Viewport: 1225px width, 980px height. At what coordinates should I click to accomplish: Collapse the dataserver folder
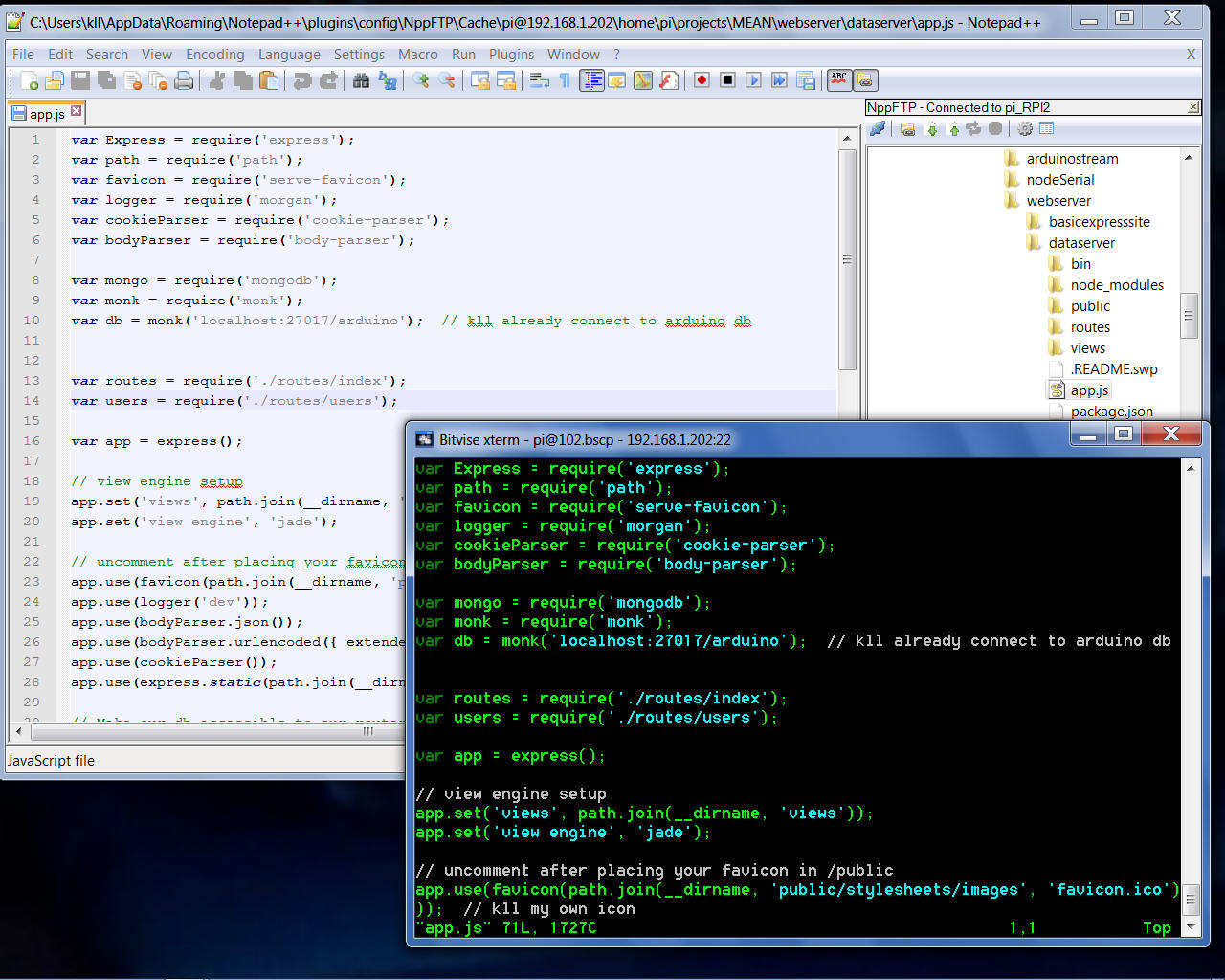tap(1081, 243)
